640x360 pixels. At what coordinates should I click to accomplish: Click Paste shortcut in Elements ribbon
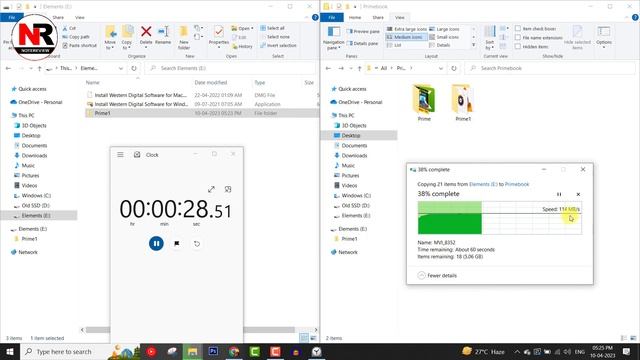(x=80, y=45)
